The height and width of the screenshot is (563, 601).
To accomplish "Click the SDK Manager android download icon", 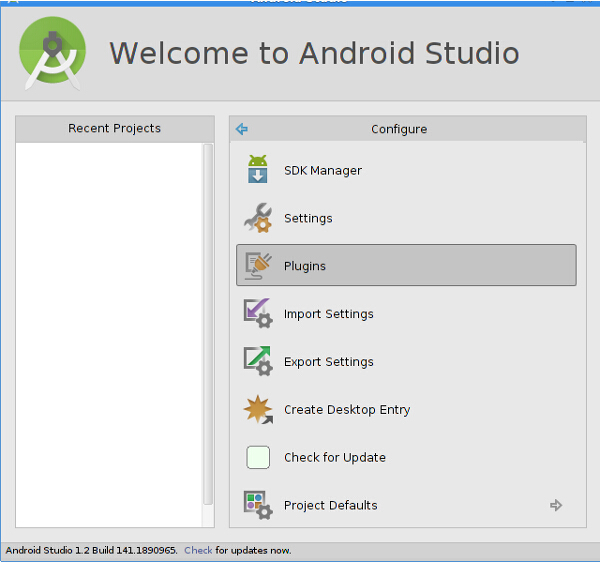I will (x=258, y=169).
